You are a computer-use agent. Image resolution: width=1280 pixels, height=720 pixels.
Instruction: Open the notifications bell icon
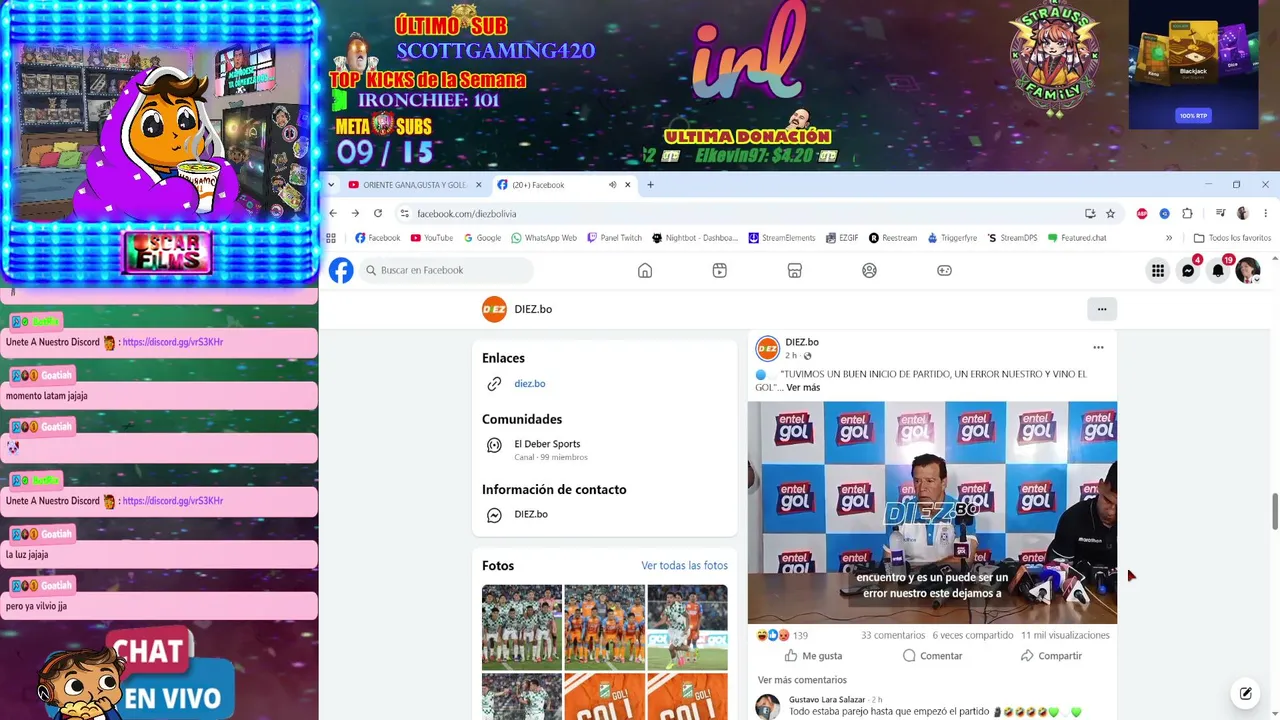(x=1218, y=270)
